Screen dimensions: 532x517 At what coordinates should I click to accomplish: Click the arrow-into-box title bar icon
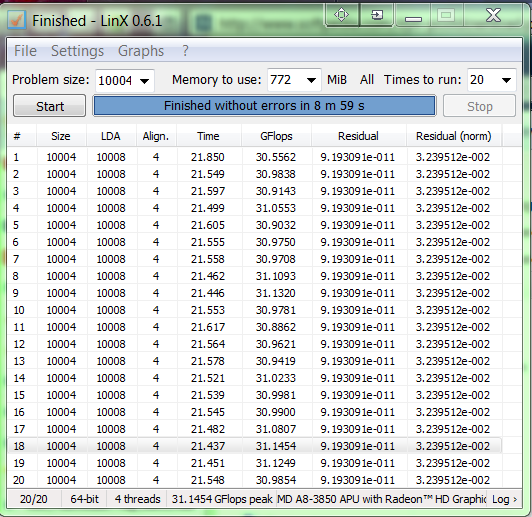(377, 15)
